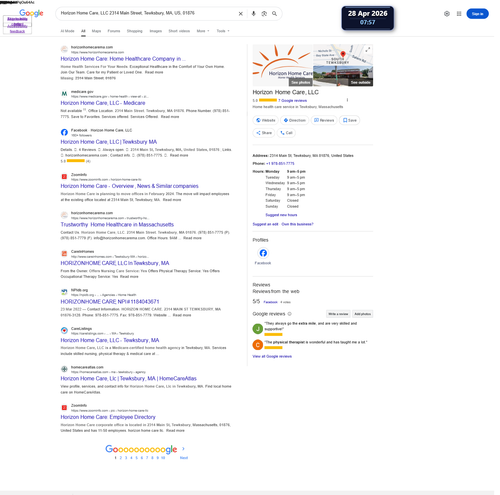The image size is (500, 495).
Task: Click in the search query input field
Action: tap(147, 13)
